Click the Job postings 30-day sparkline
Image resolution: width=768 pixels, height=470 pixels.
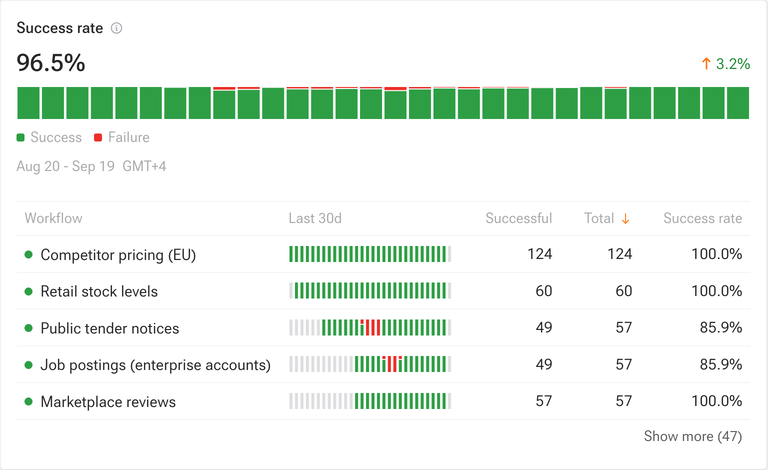[x=370, y=364]
